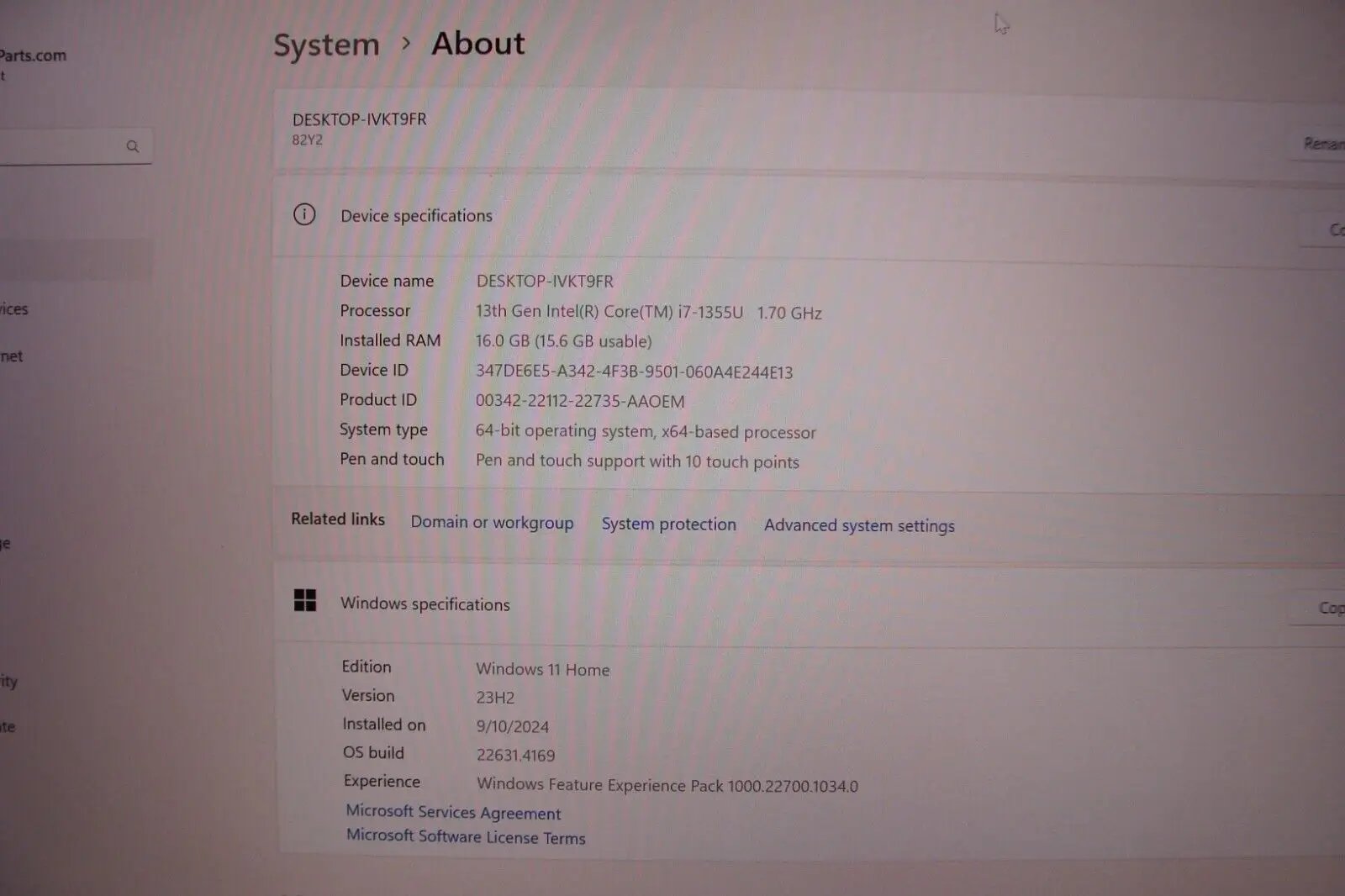
Task: Open Advanced system settings link
Action: [x=859, y=525]
